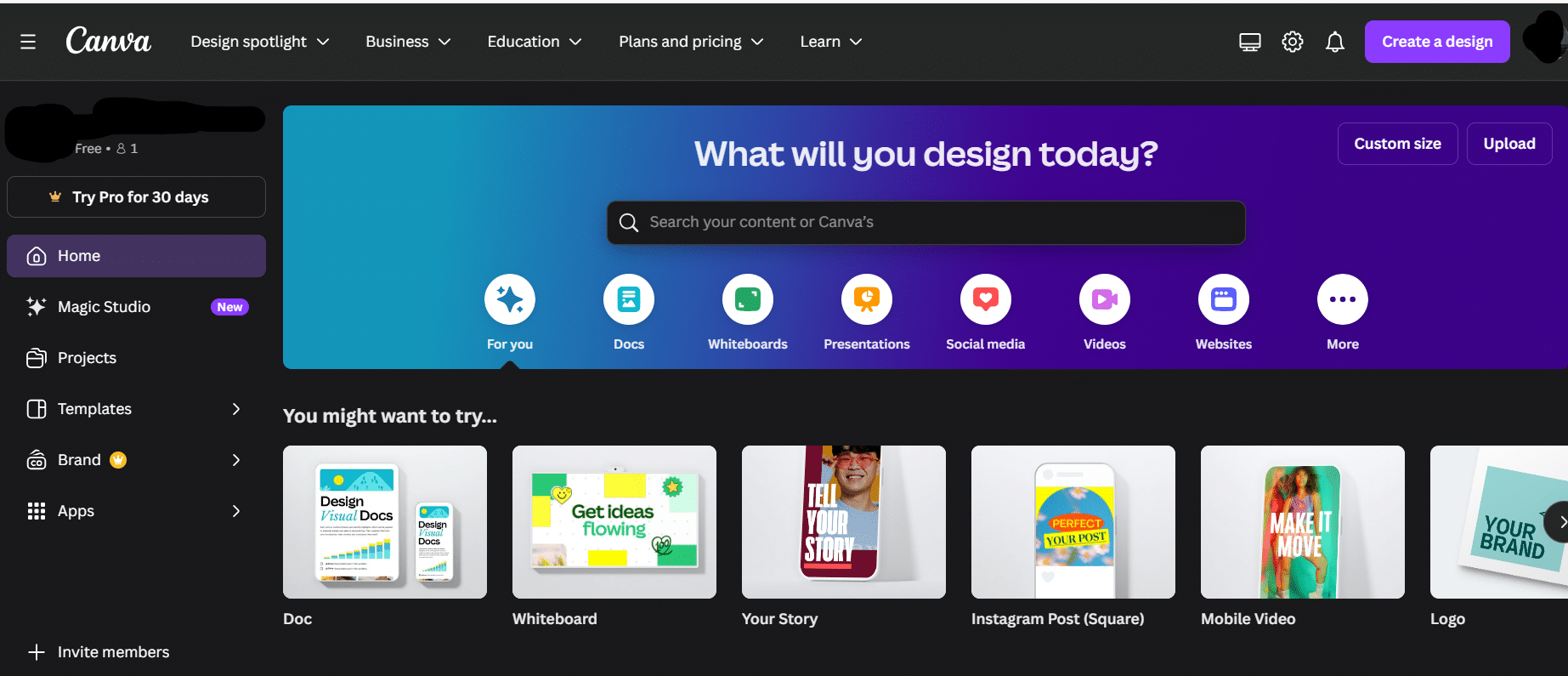Open the settings gear
Screen dimensions: 1568x676
point(1293,42)
